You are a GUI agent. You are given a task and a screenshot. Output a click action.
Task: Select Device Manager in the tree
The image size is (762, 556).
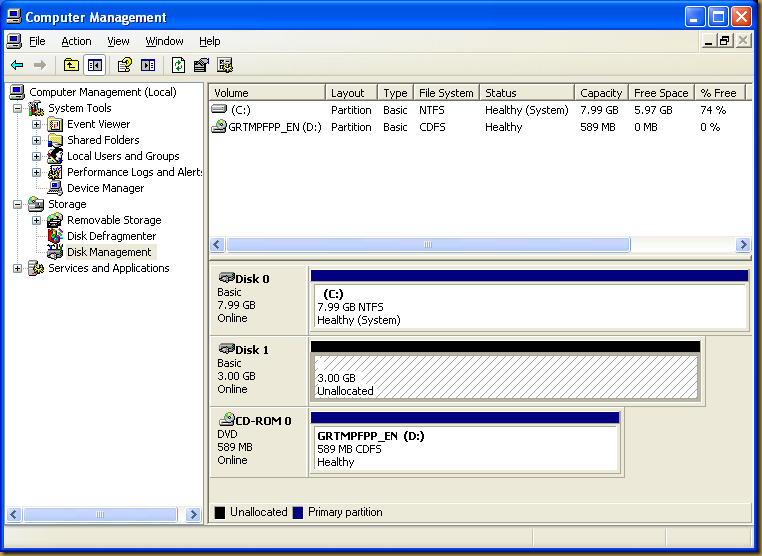click(x=105, y=188)
